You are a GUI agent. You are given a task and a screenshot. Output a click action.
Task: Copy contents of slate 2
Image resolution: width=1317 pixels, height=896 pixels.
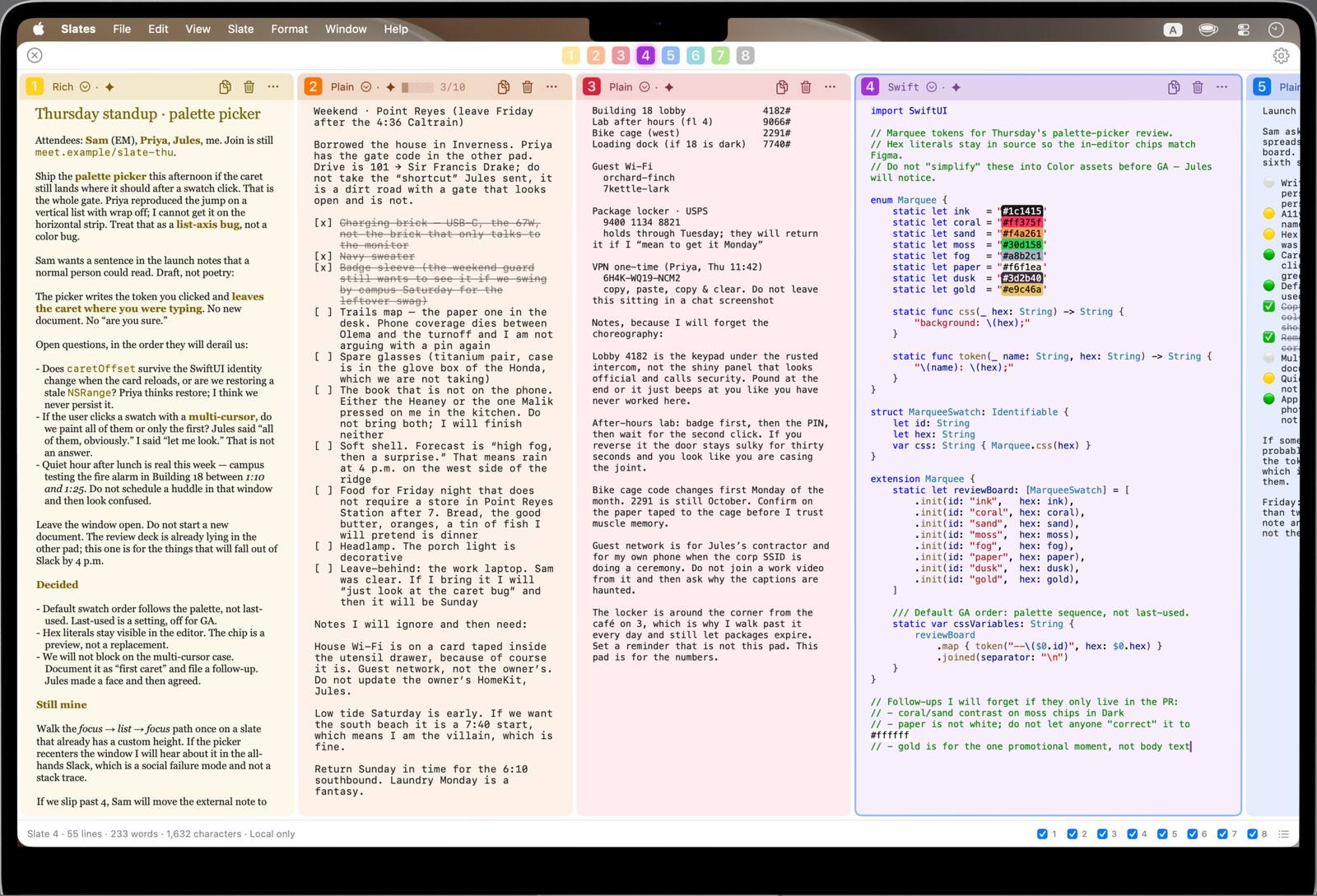pos(503,86)
